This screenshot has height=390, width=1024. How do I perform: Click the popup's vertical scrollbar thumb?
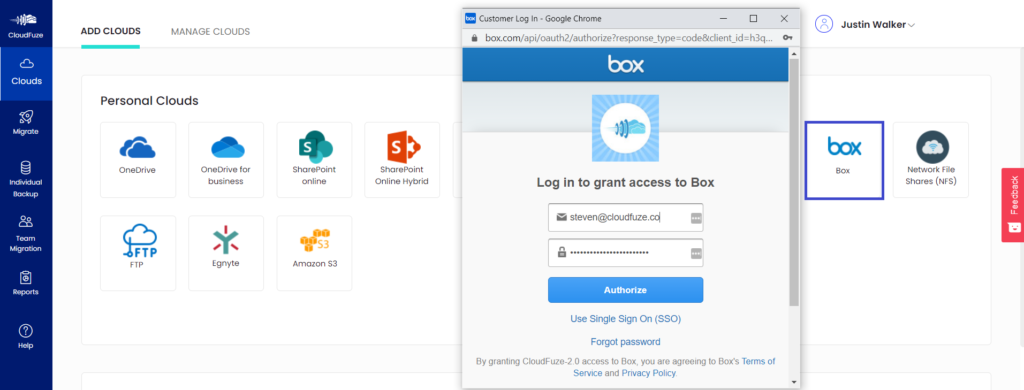click(793, 183)
